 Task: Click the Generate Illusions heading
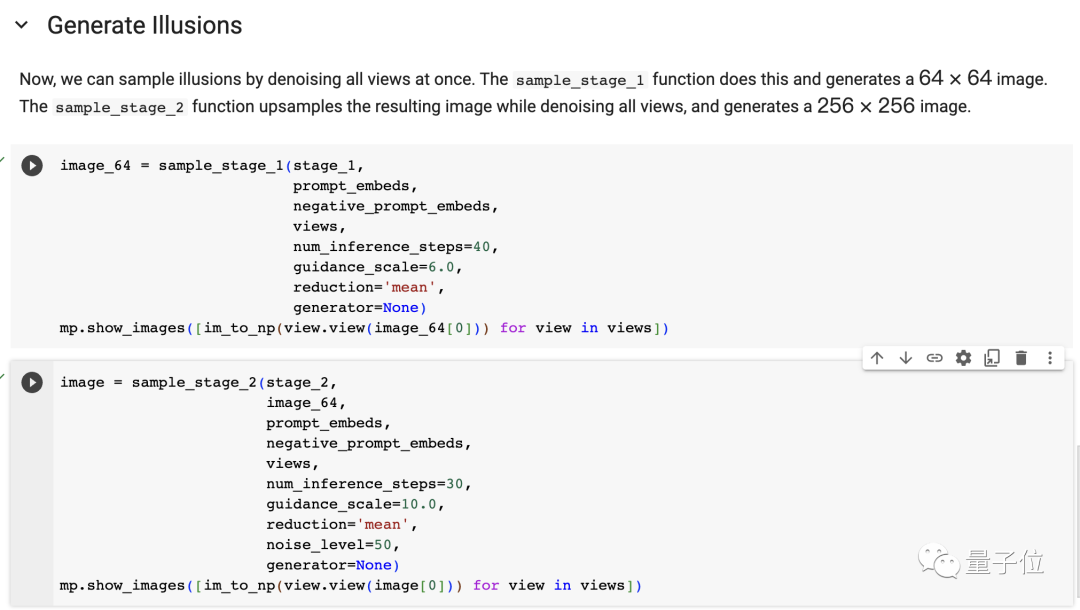[x=144, y=25]
